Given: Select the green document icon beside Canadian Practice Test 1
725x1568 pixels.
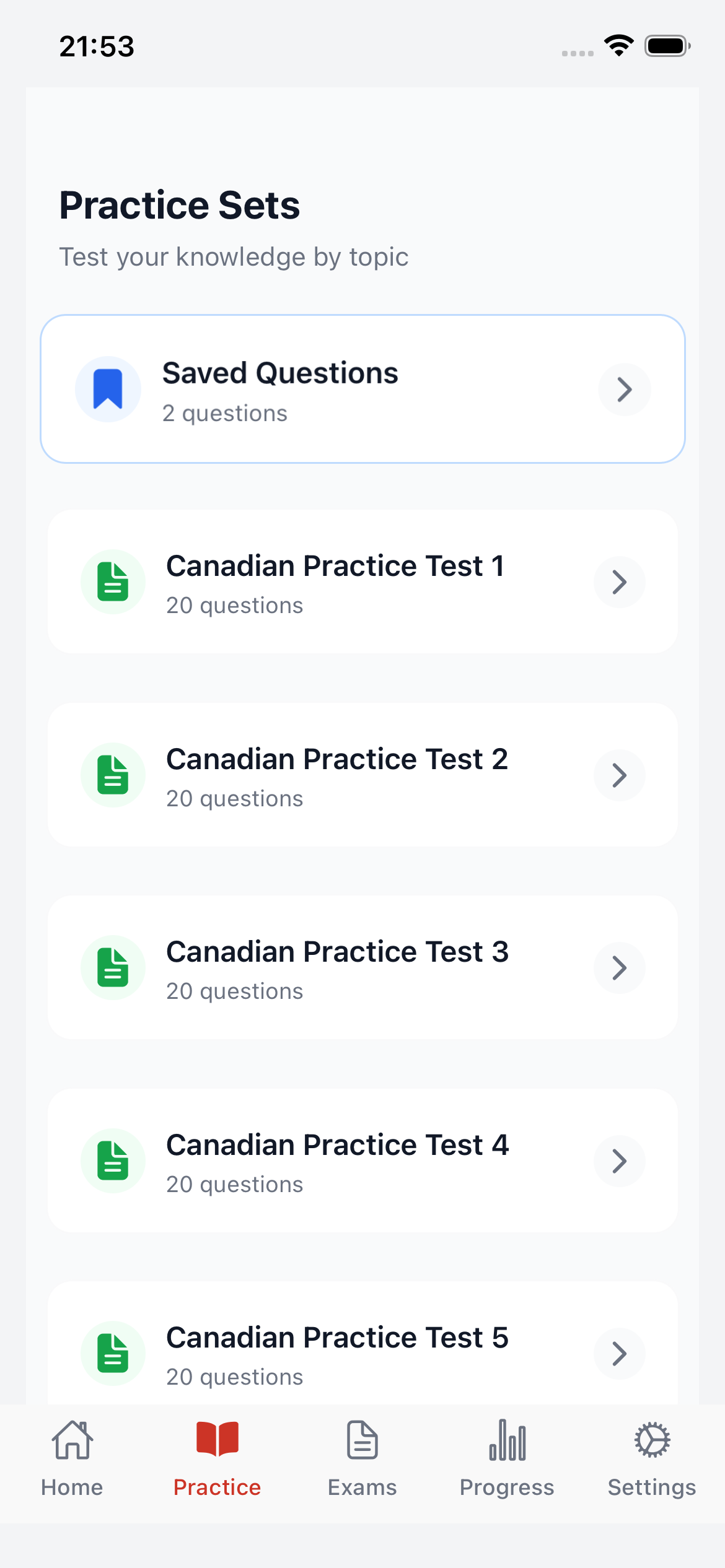Looking at the screenshot, I should point(113,581).
